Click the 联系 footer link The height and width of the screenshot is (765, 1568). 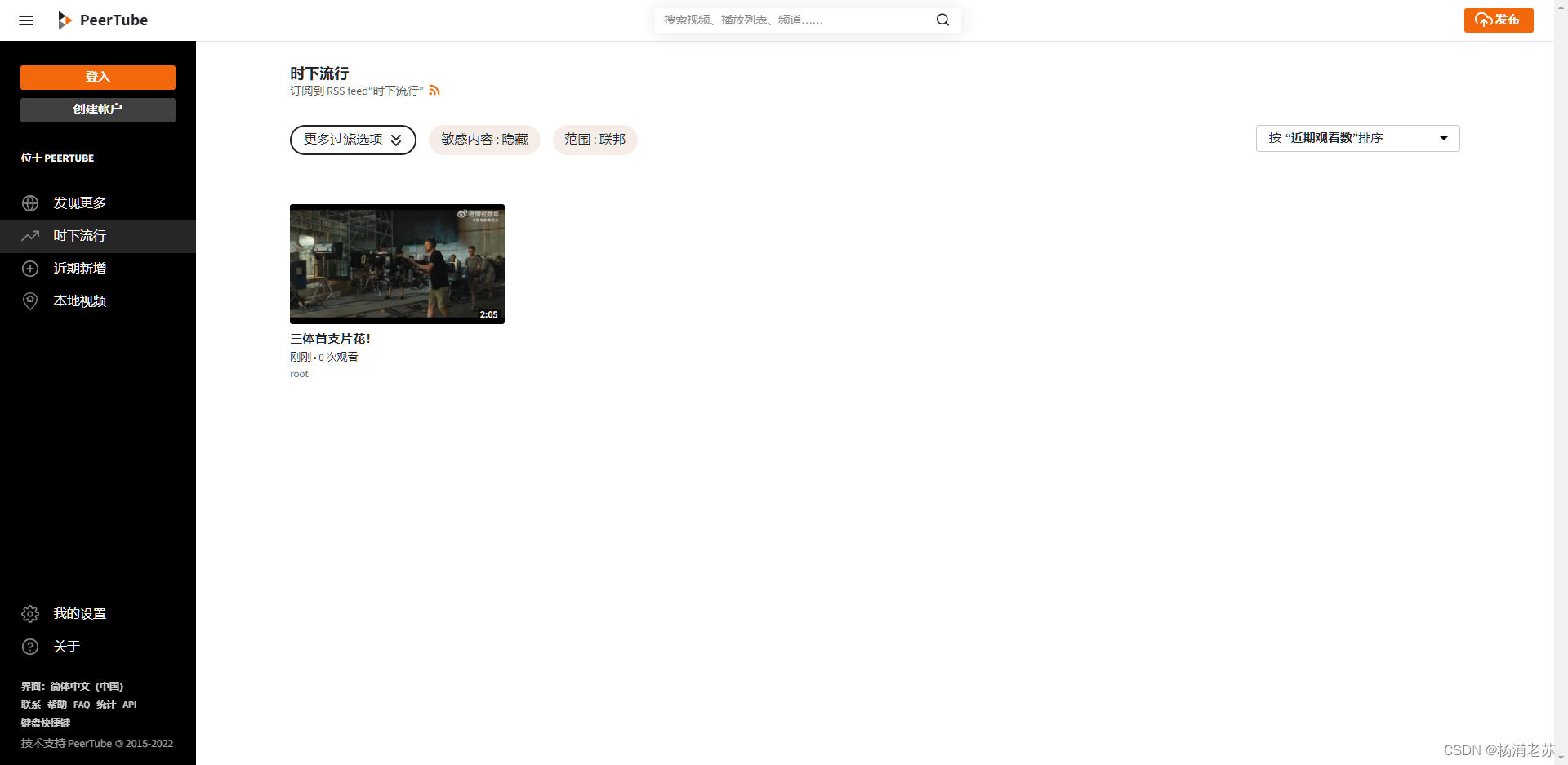(x=31, y=705)
